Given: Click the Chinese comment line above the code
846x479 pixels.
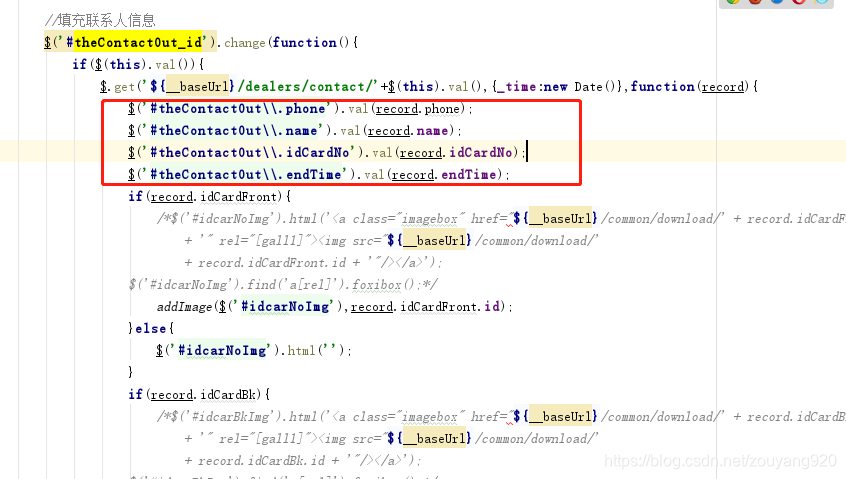Looking at the screenshot, I should [x=100, y=20].
